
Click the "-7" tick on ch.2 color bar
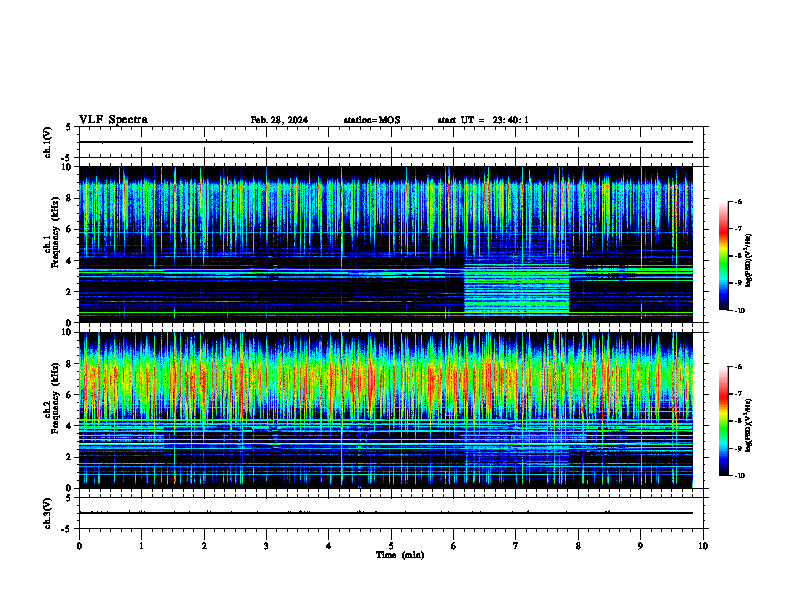(738, 394)
